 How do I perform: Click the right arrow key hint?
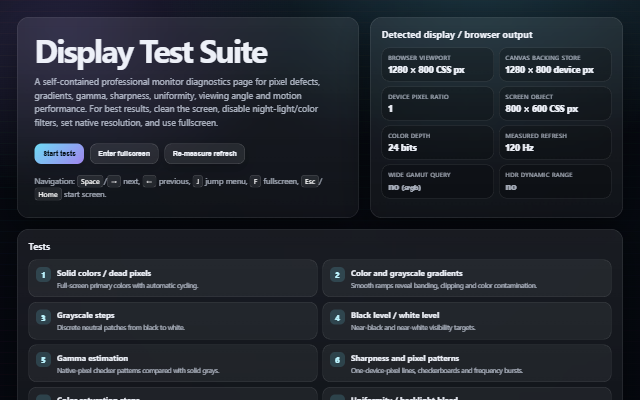point(114,181)
